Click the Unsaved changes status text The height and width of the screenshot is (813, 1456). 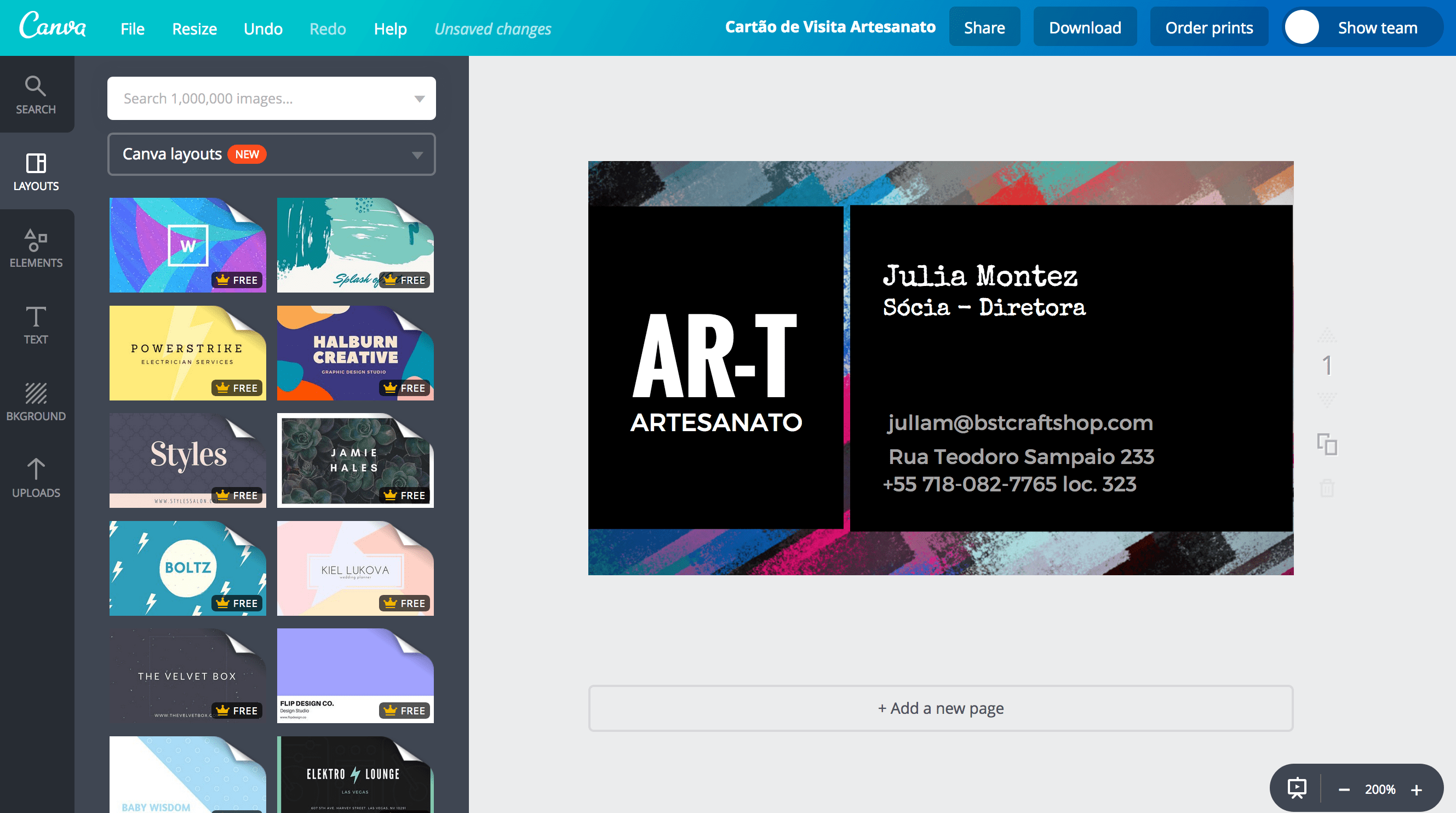tap(493, 29)
